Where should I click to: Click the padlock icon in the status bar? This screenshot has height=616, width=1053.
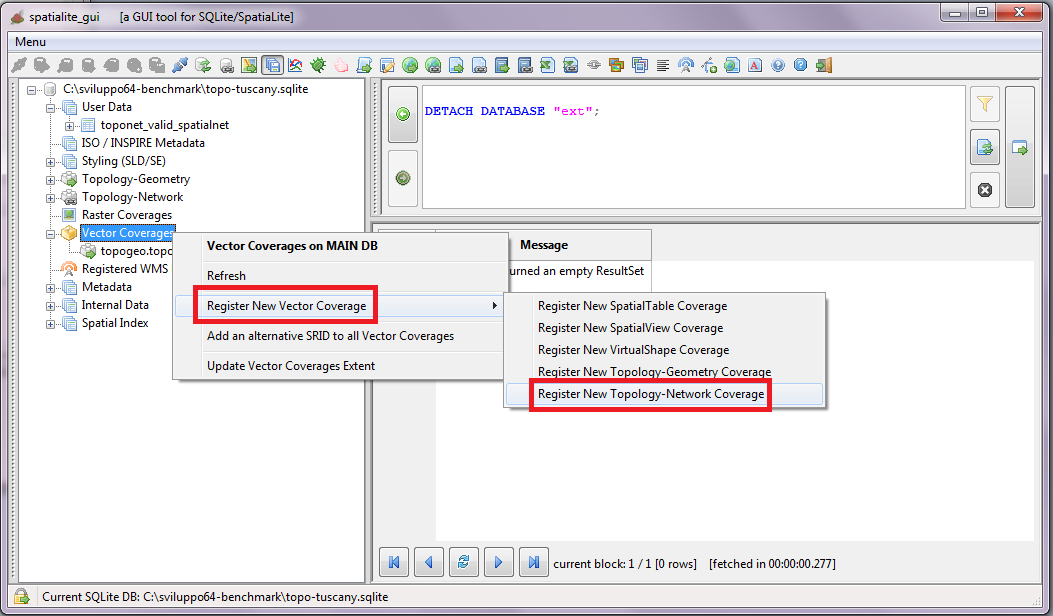(x=21, y=597)
